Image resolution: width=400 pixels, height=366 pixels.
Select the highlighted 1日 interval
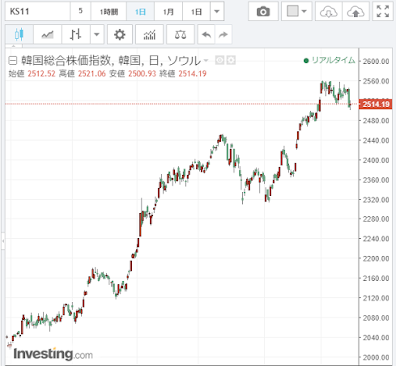pos(140,12)
